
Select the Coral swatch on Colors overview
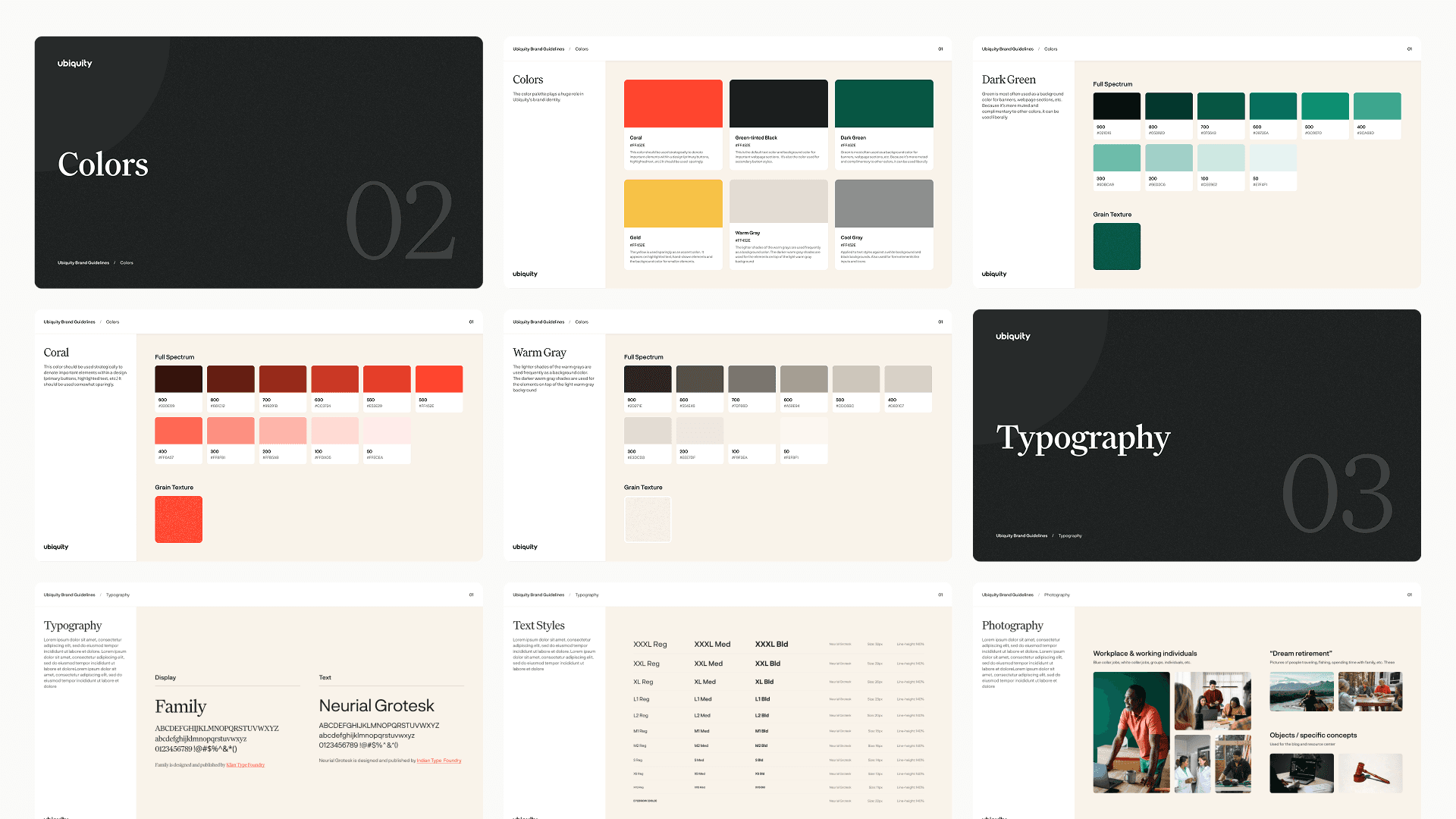(673, 104)
